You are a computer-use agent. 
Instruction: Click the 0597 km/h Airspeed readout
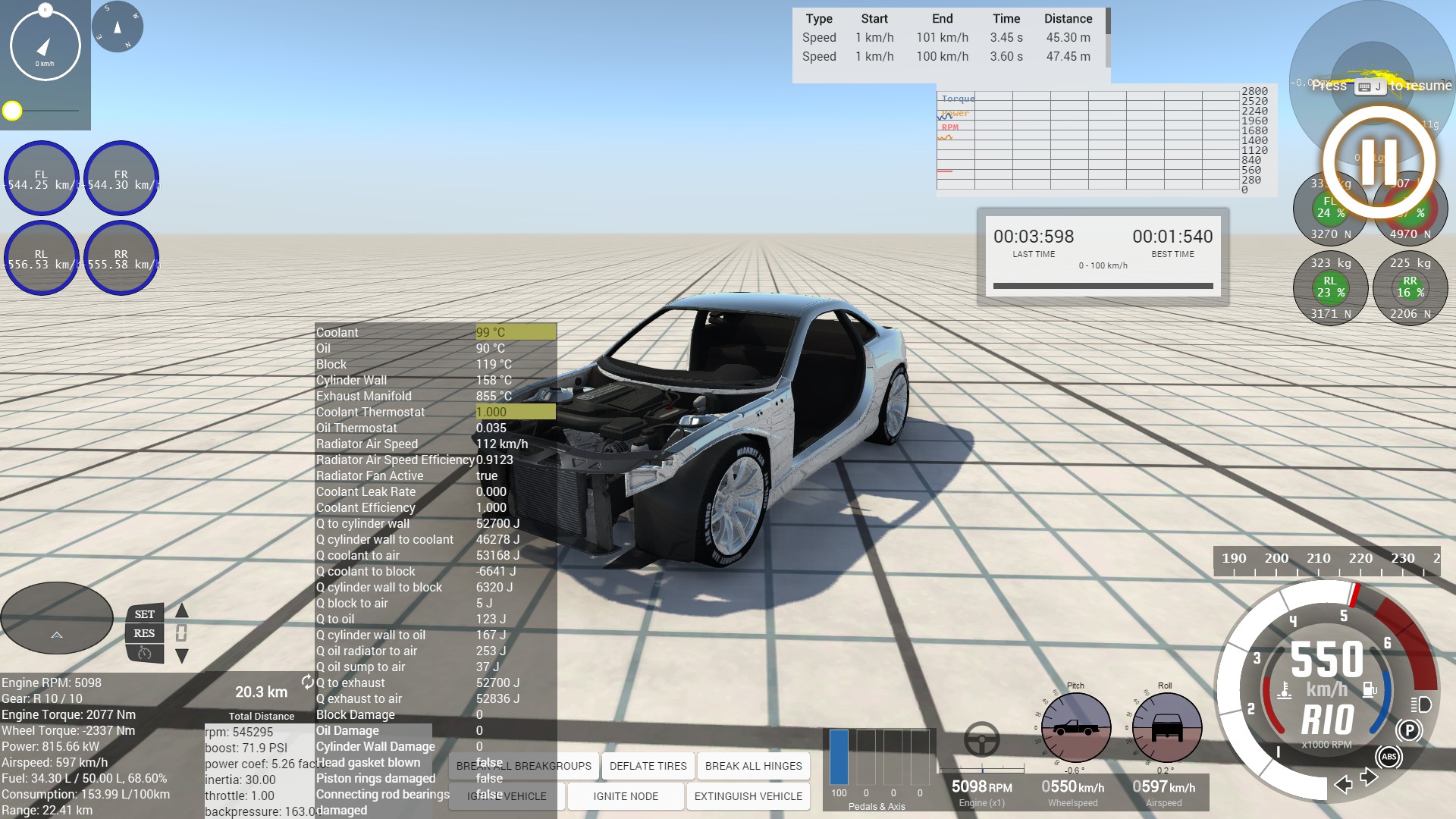[1163, 792]
